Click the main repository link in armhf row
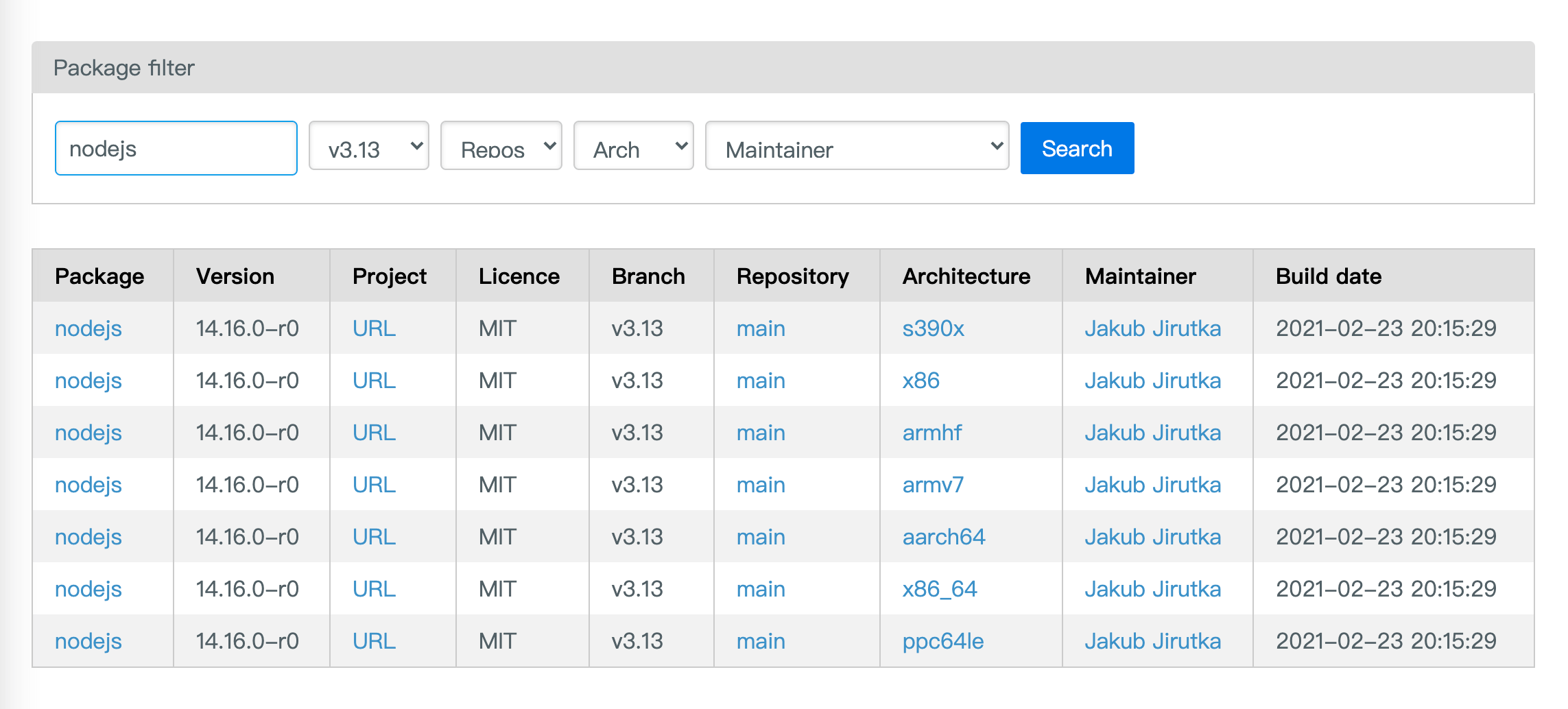Screen dimensions: 1568x709 click(760, 433)
